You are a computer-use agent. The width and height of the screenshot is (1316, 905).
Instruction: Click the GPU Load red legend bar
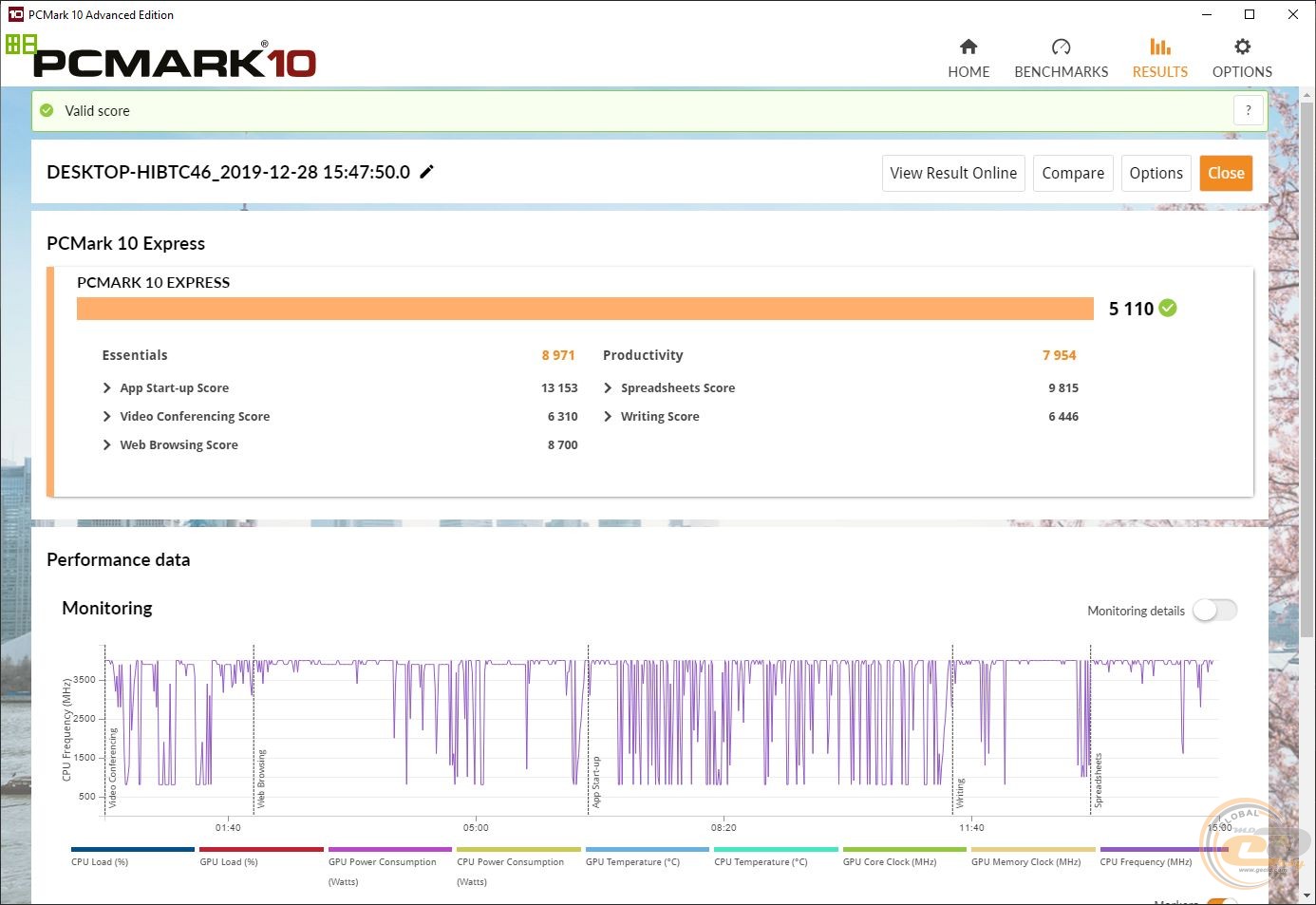(261, 849)
